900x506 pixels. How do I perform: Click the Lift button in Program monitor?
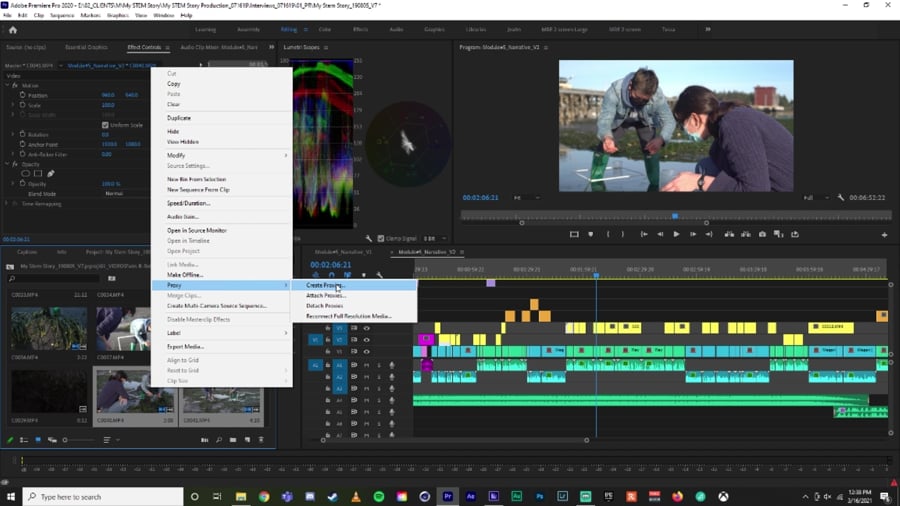(729, 234)
